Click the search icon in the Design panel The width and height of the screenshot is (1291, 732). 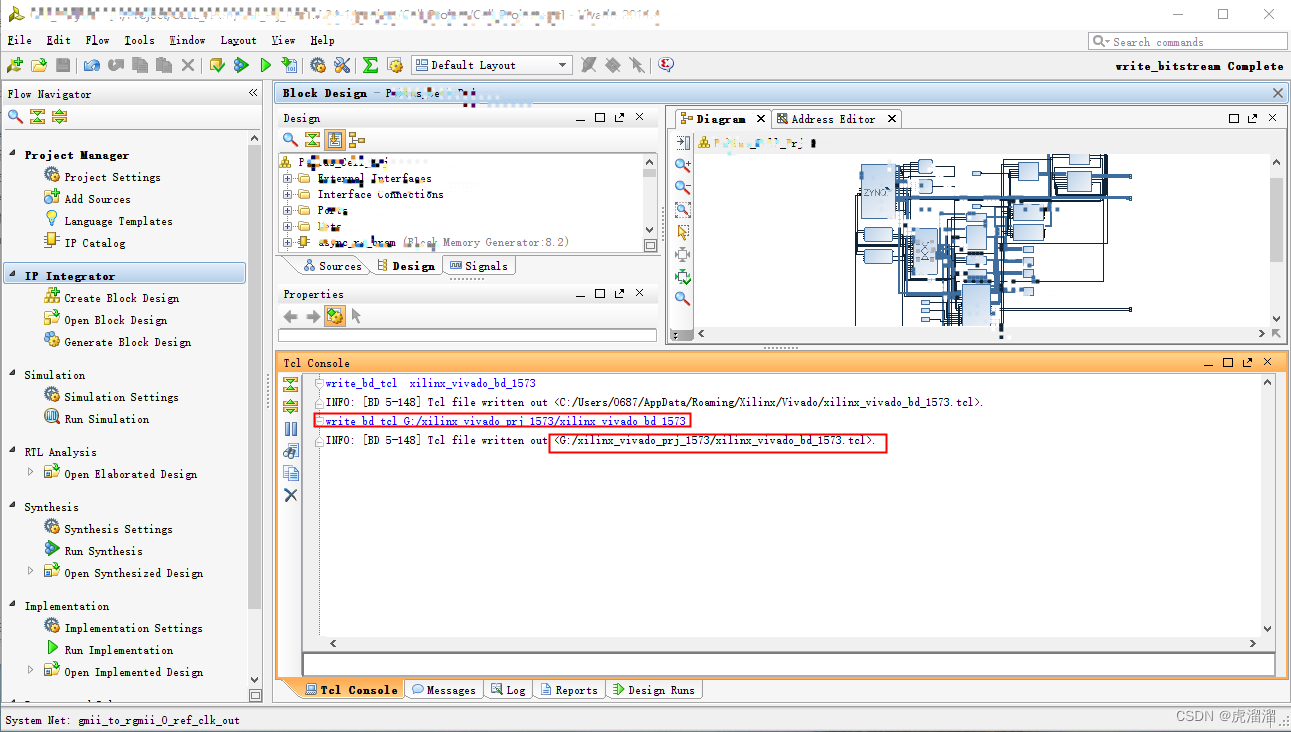[x=289, y=139]
